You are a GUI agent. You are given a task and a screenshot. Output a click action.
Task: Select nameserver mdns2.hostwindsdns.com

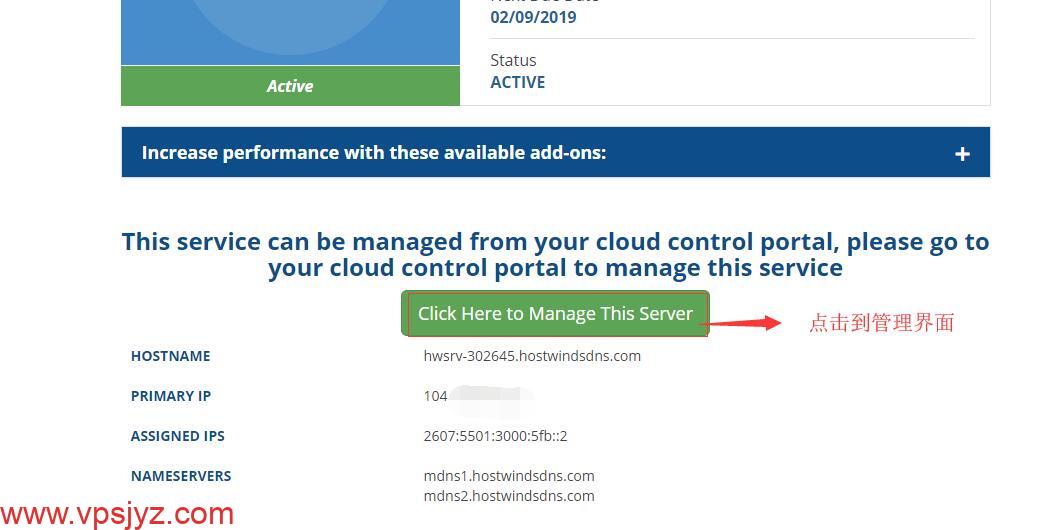(x=509, y=496)
